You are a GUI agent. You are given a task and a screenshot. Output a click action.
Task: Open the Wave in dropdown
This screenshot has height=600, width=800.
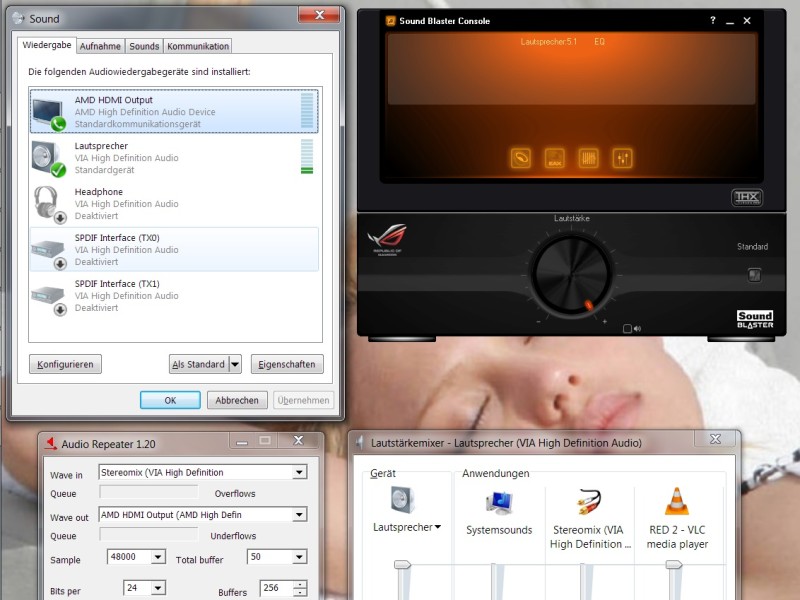coord(299,472)
